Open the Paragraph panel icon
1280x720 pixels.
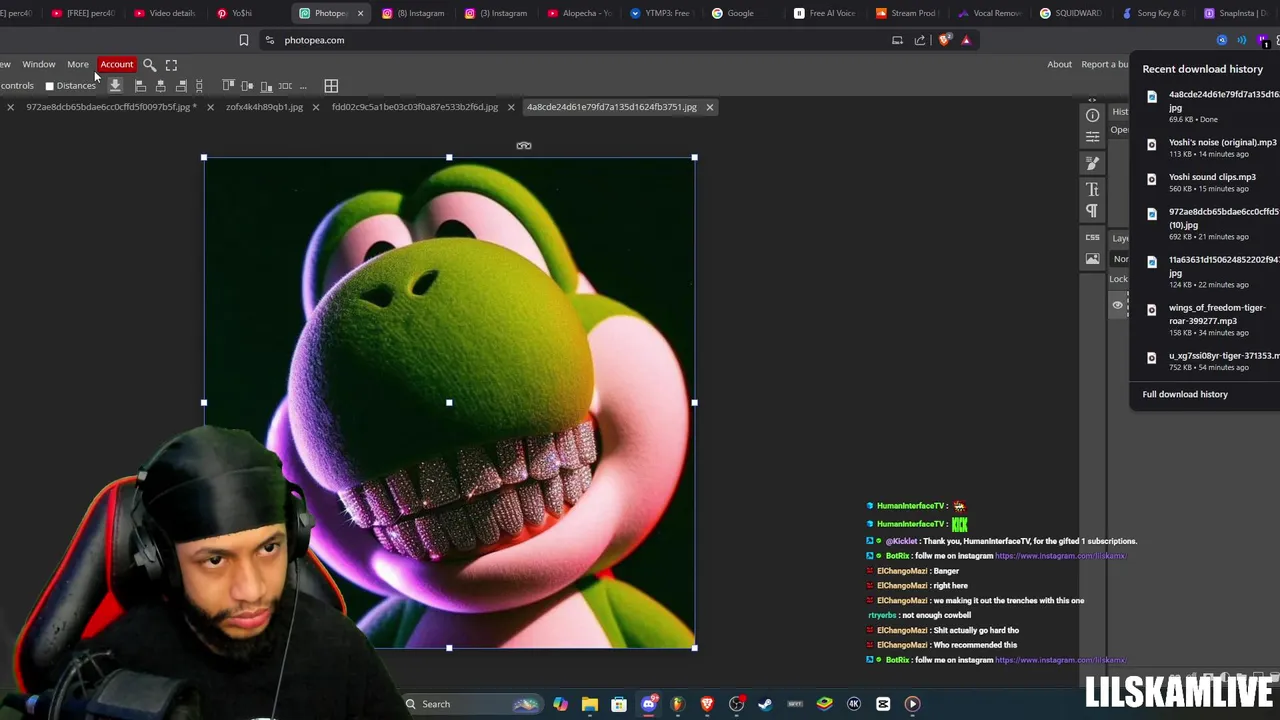pos(1092,211)
